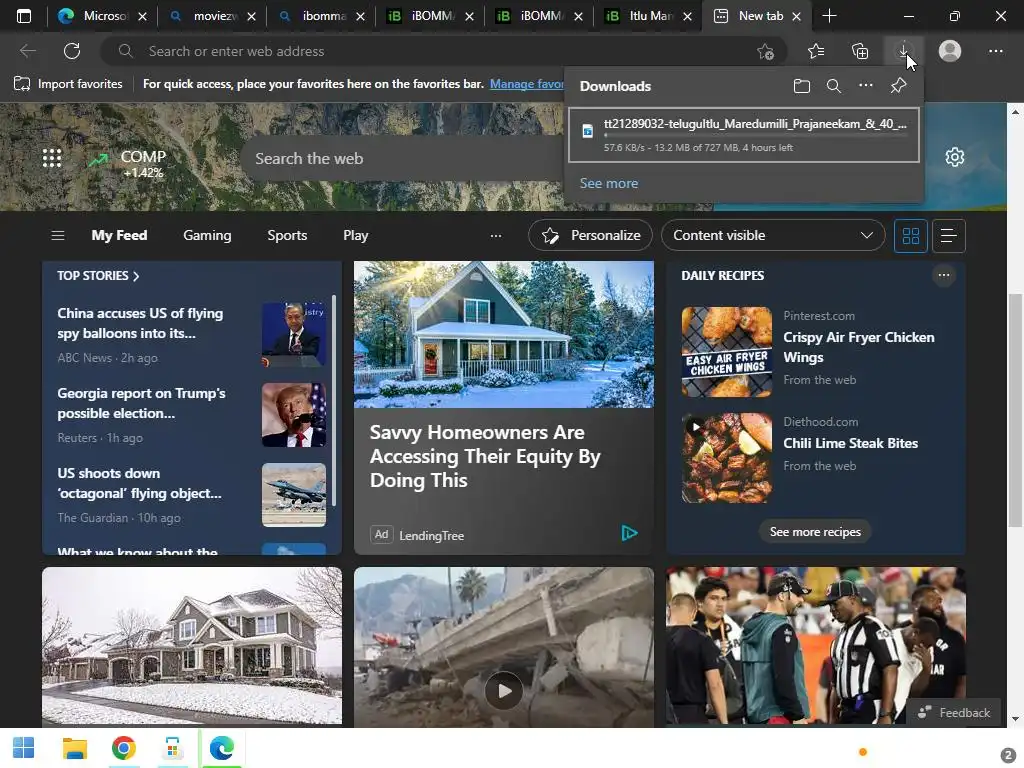Click Import favorites button

point(68,84)
